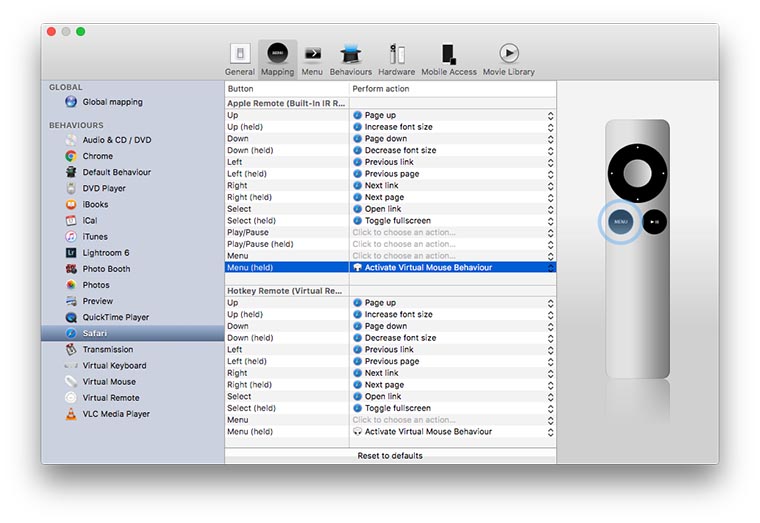Click the Perform action column header
Screen dimensions: 760x523
[453, 89]
